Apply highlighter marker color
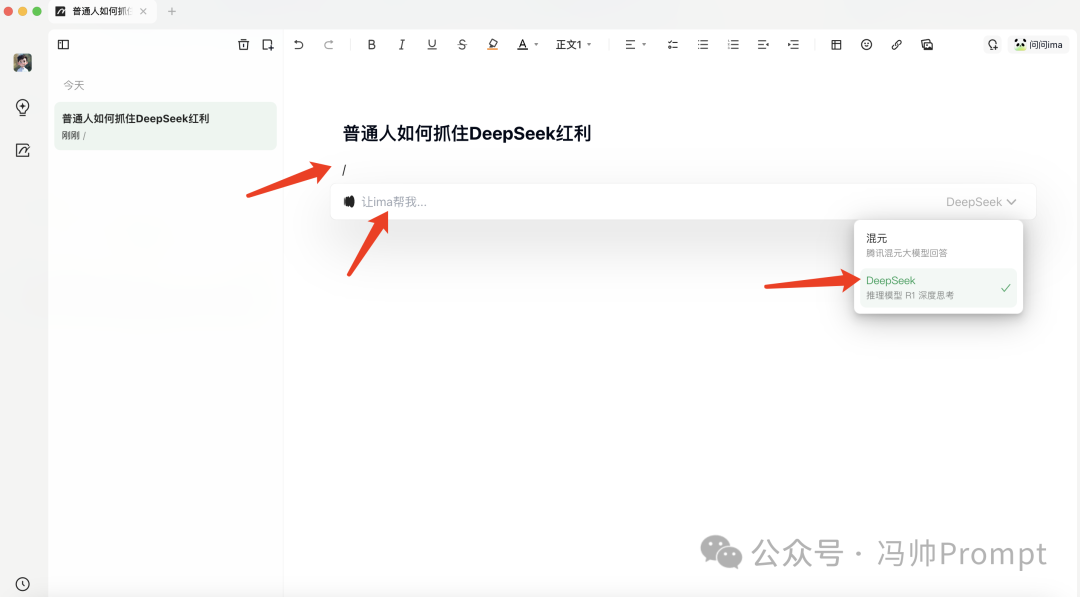This screenshot has width=1080, height=597. click(x=492, y=45)
